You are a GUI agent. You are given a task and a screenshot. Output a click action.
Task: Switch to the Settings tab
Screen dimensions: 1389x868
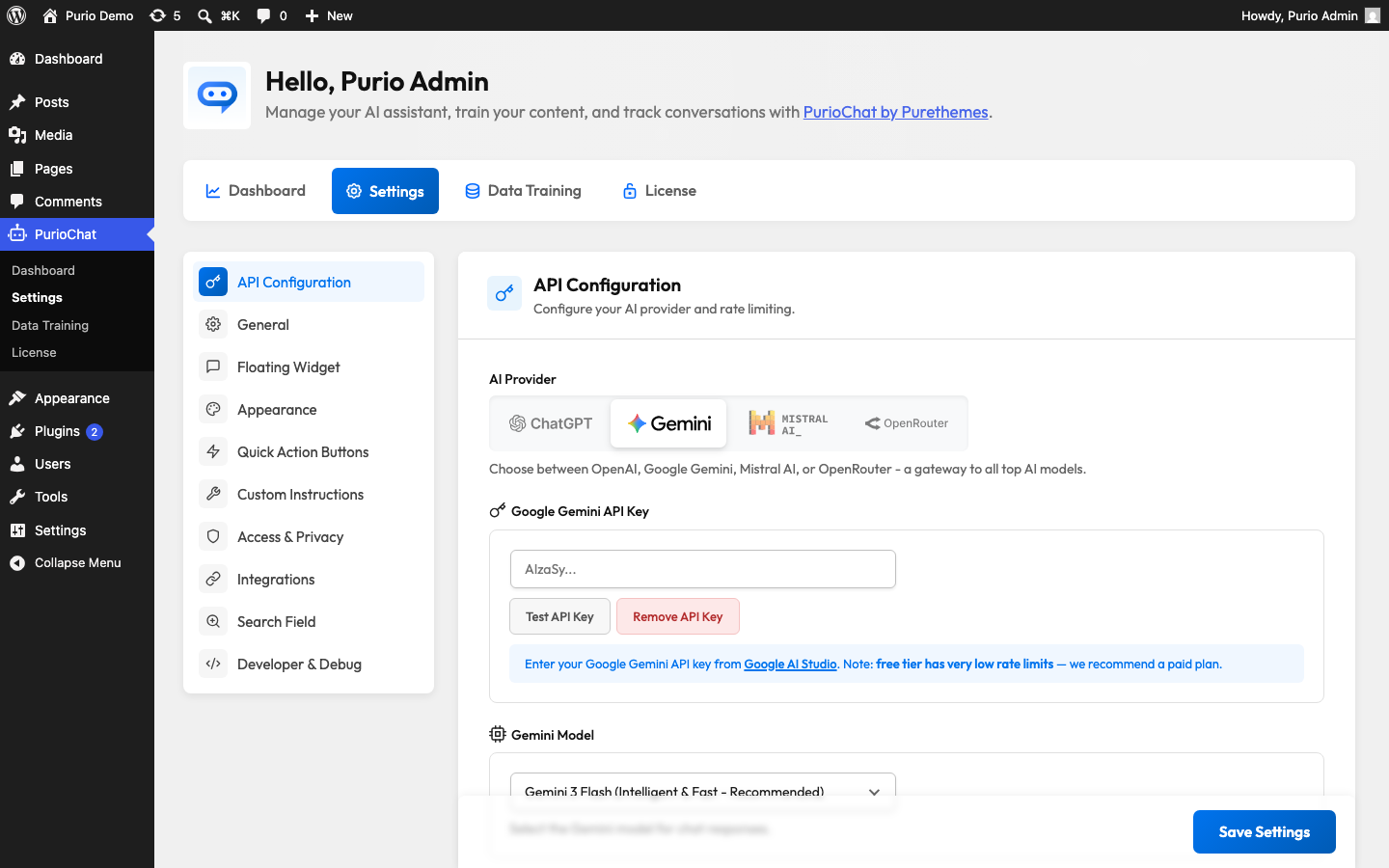click(x=385, y=191)
